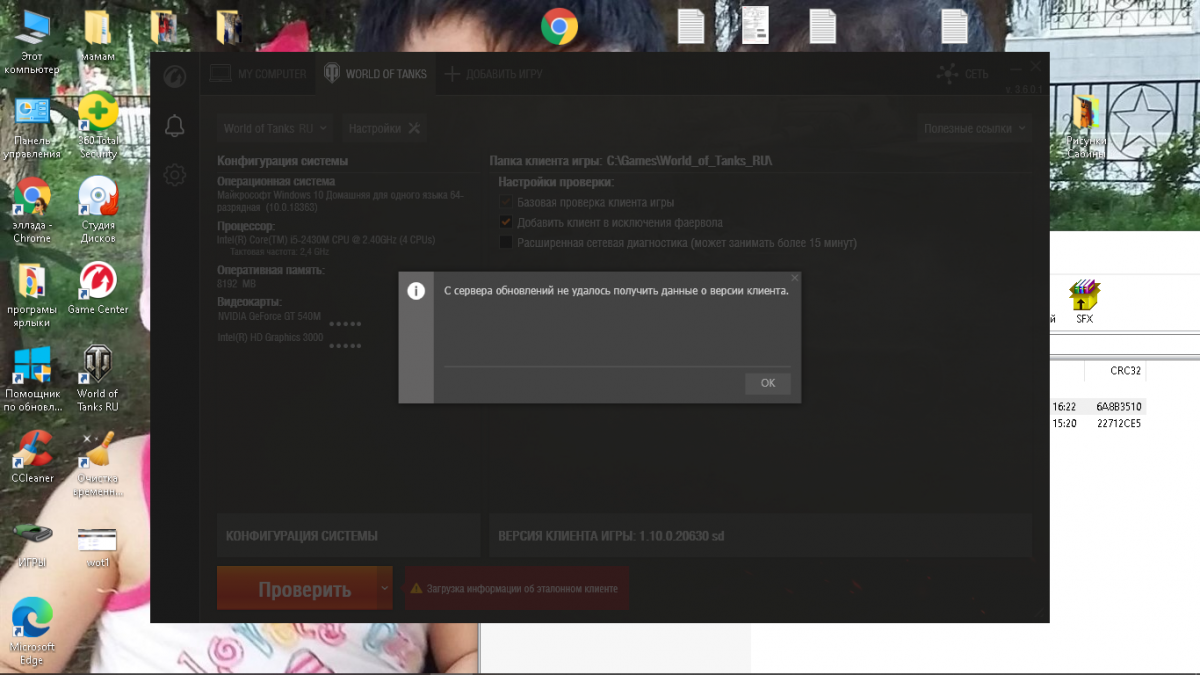This screenshot has height=675, width=1200.
Task: Click the dots beside NVIDIA GeForce GT 540M
Action: tap(345, 324)
